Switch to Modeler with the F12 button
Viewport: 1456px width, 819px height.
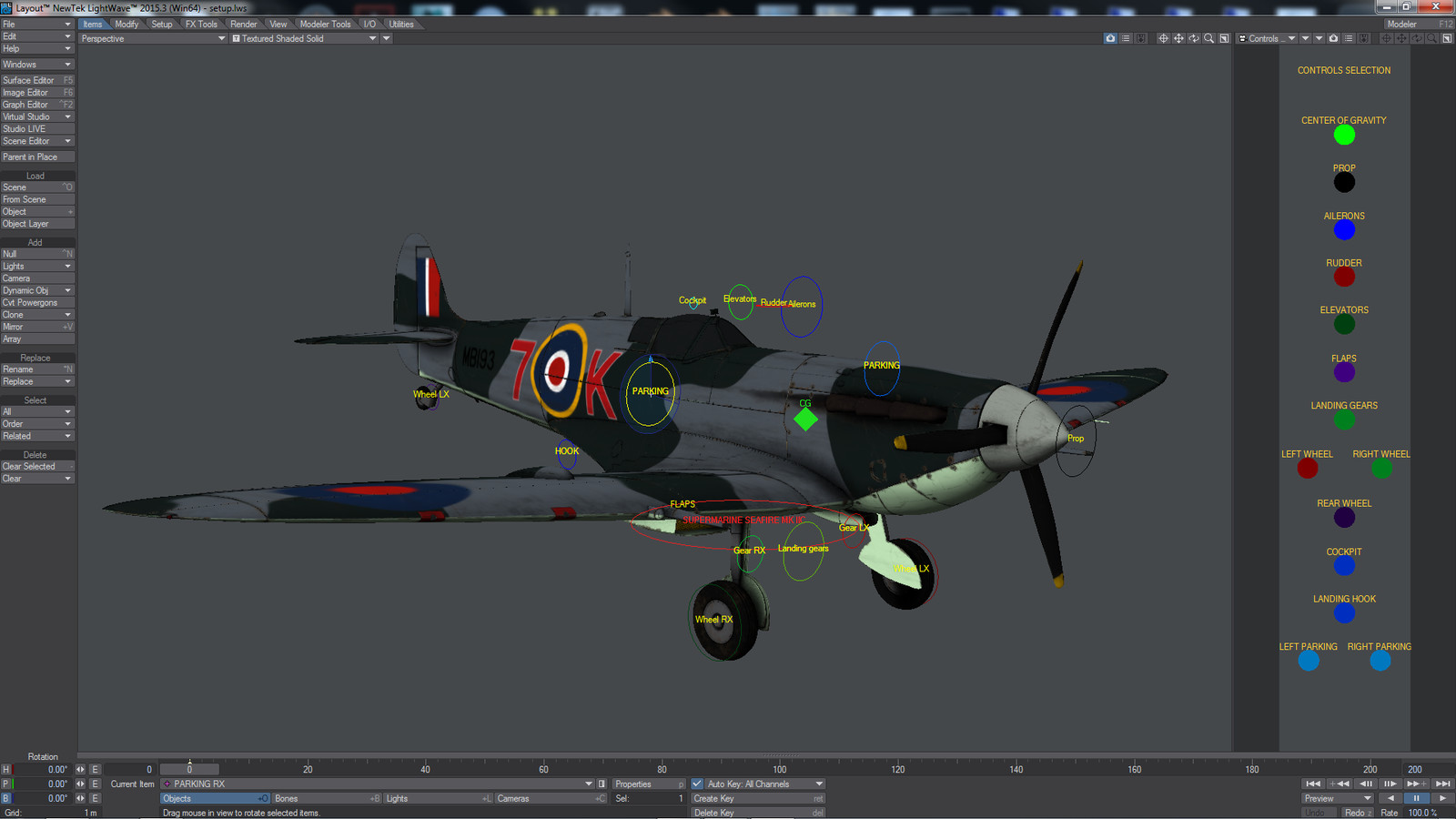pos(1420,25)
